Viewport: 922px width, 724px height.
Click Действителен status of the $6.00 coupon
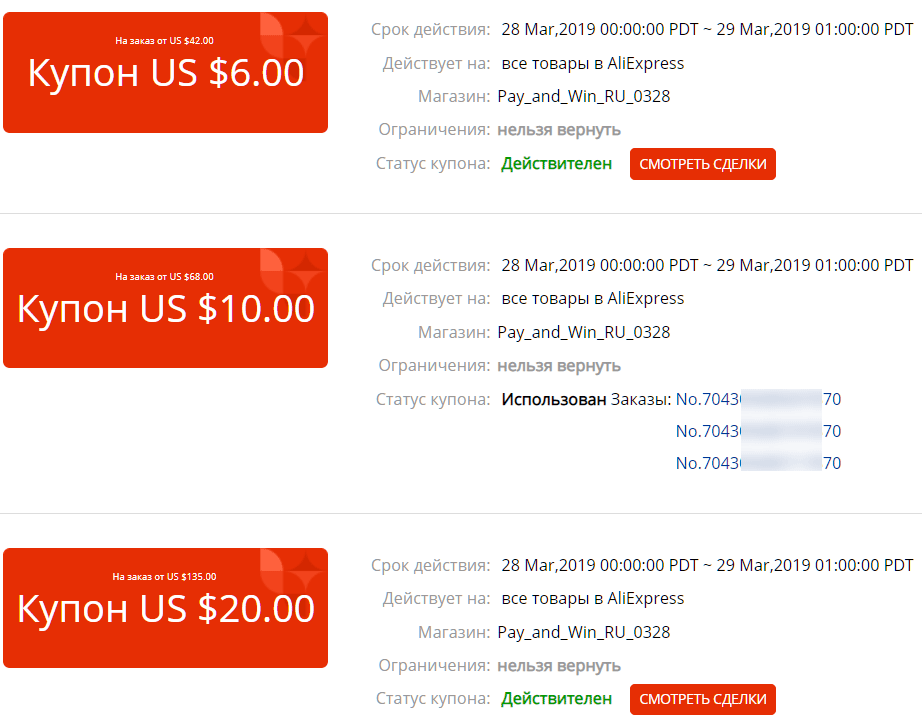(x=556, y=164)
